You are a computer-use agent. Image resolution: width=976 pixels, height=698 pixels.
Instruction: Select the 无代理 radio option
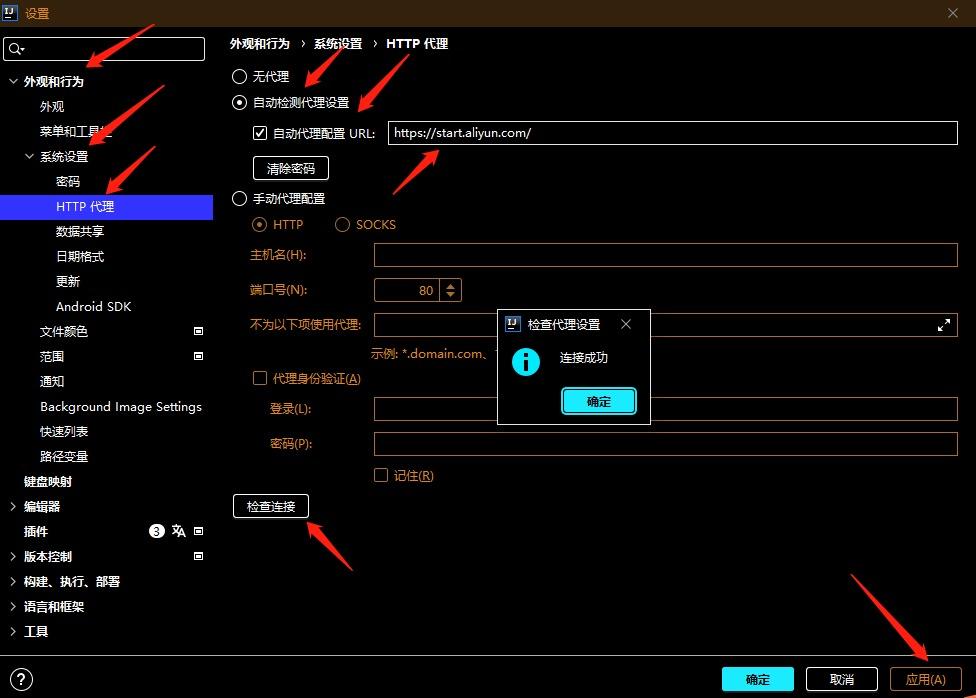239,75
